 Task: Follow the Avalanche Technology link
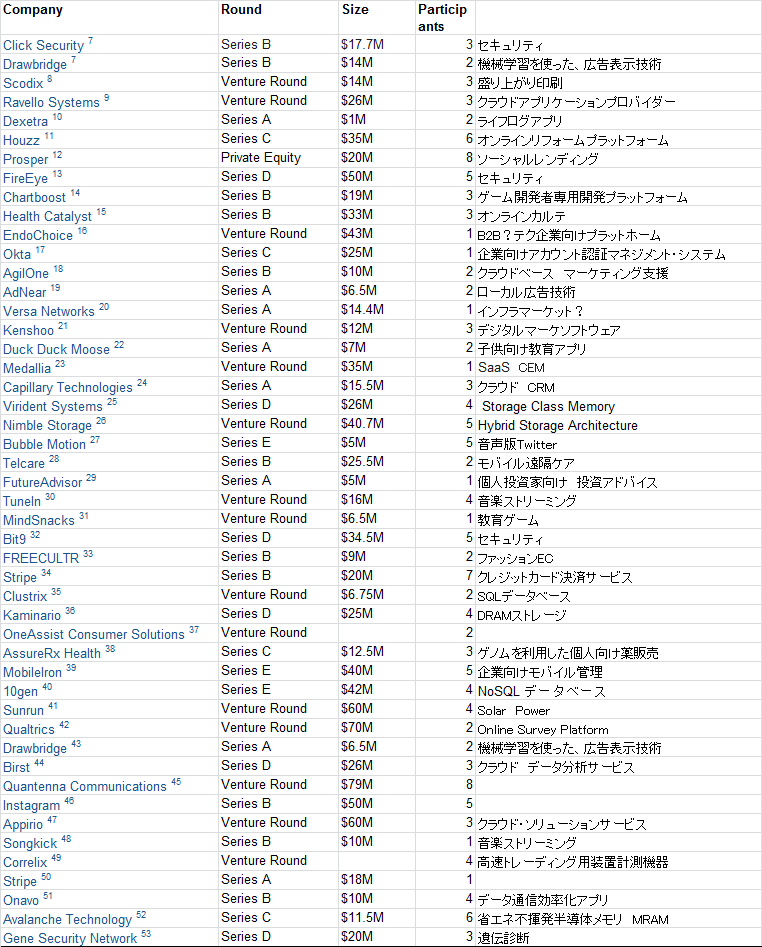pos(67,920)
